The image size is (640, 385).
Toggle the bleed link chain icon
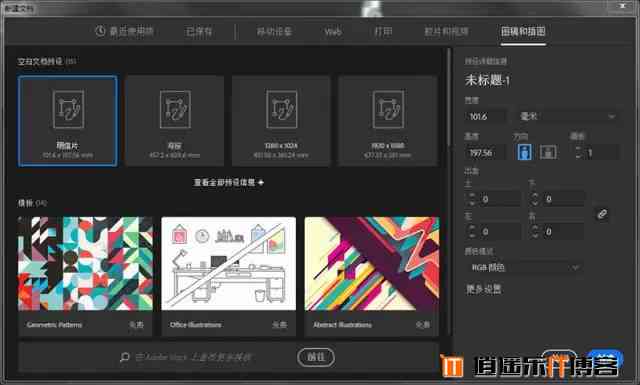point(602,214)
